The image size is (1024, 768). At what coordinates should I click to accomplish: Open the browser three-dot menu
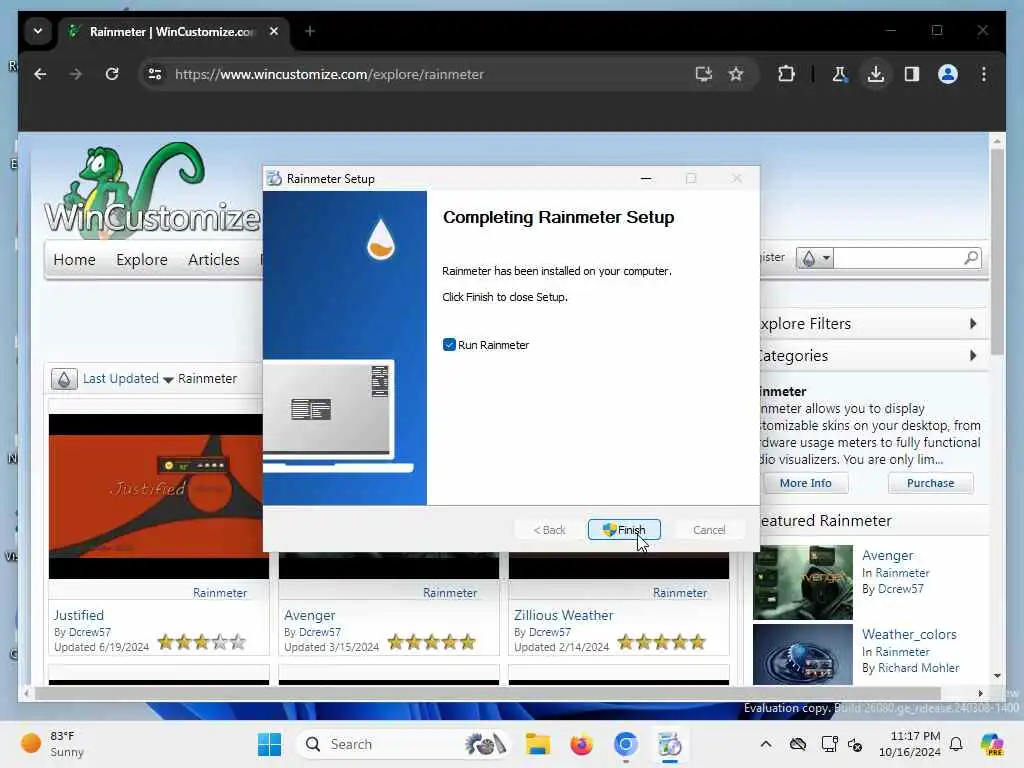[x=984, y=74]
